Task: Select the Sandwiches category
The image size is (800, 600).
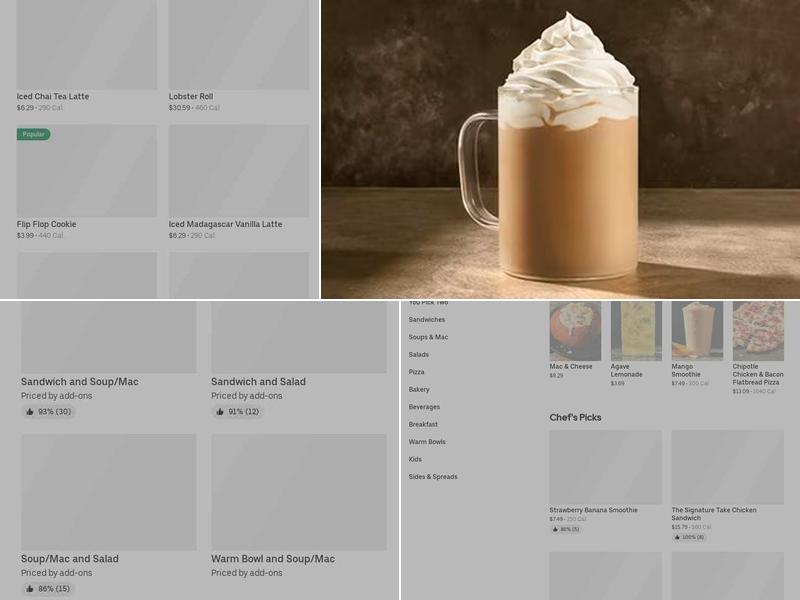Action: [x=428, y=319]
